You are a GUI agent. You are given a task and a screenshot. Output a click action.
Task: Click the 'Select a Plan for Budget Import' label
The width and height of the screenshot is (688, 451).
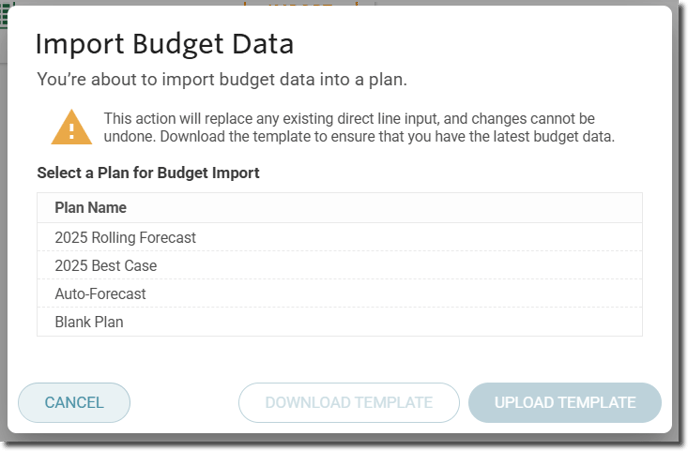(x=148, y=173)
